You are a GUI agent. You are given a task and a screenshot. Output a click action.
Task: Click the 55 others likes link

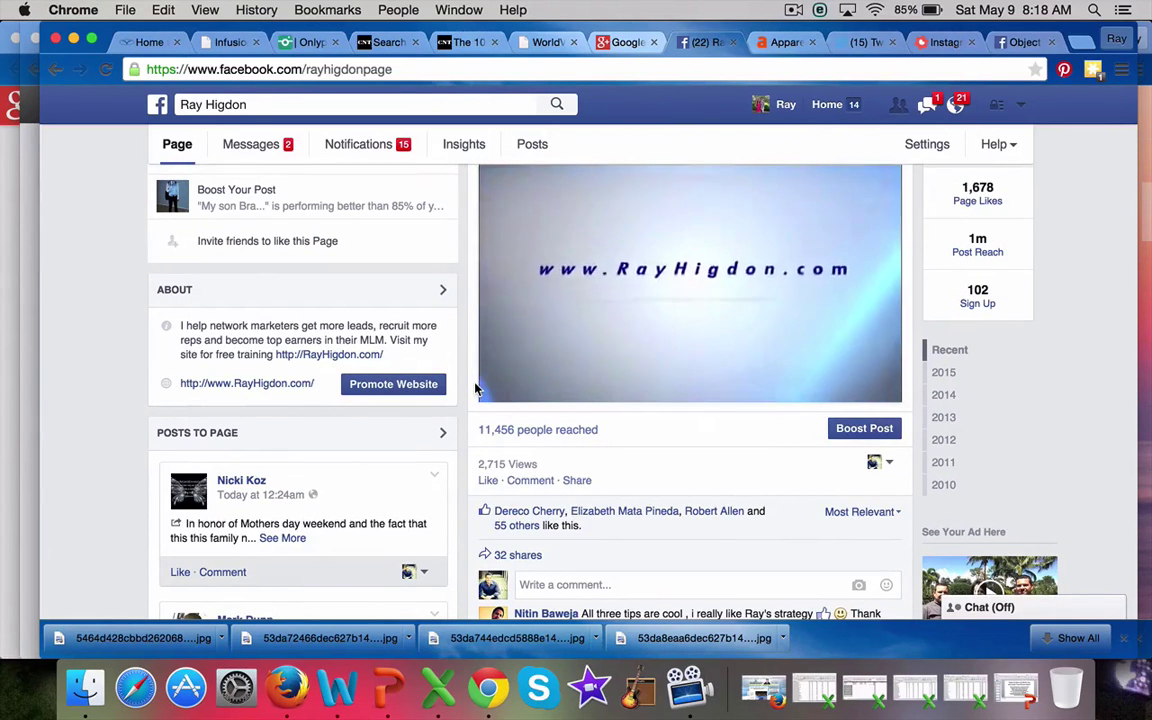[x=516, y=525]
